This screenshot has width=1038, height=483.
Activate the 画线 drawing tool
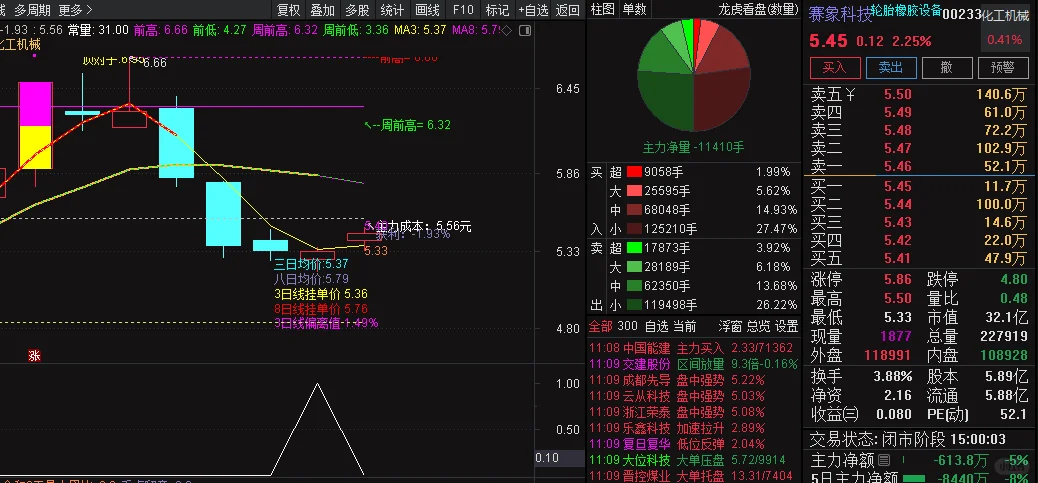click(x=428, y=10)
